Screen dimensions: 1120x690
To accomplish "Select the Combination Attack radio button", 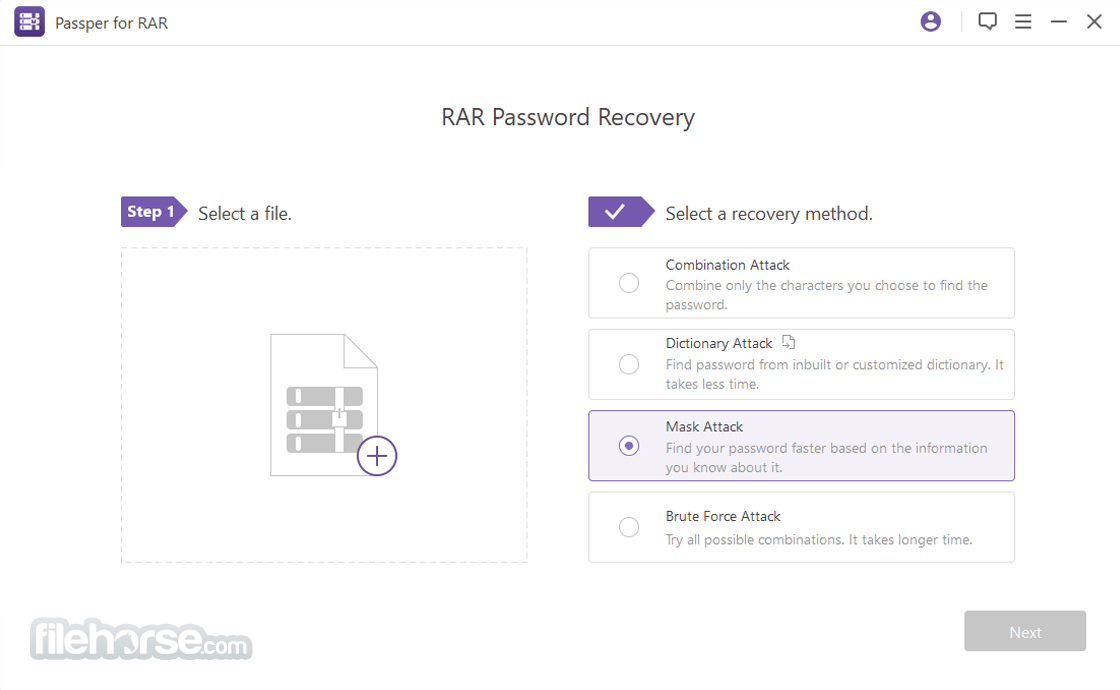I will click(x=629, y=283).
